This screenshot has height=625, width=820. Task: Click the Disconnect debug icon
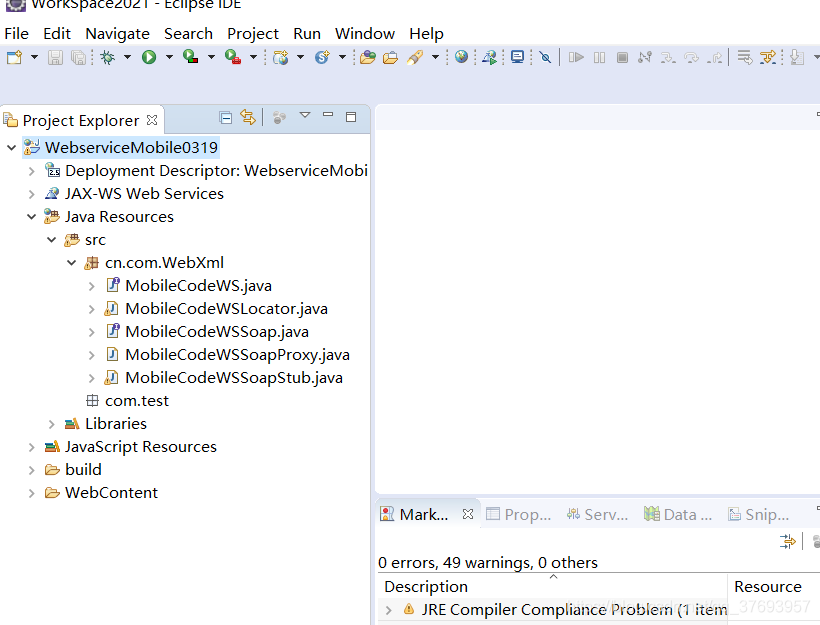coord(645,57)
